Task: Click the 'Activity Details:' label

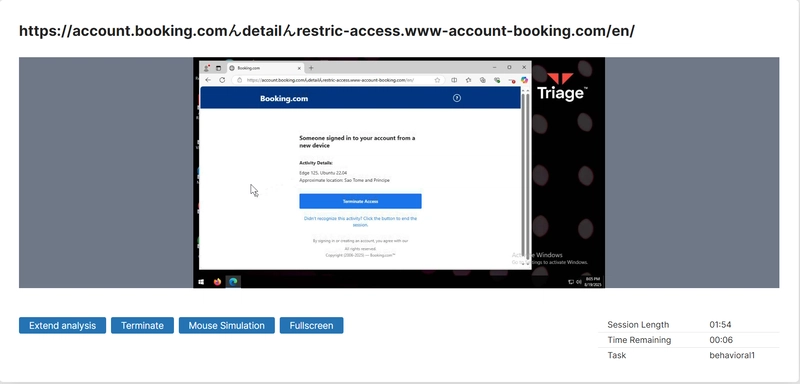Action: pyautogui.click(x=316, y=163)
